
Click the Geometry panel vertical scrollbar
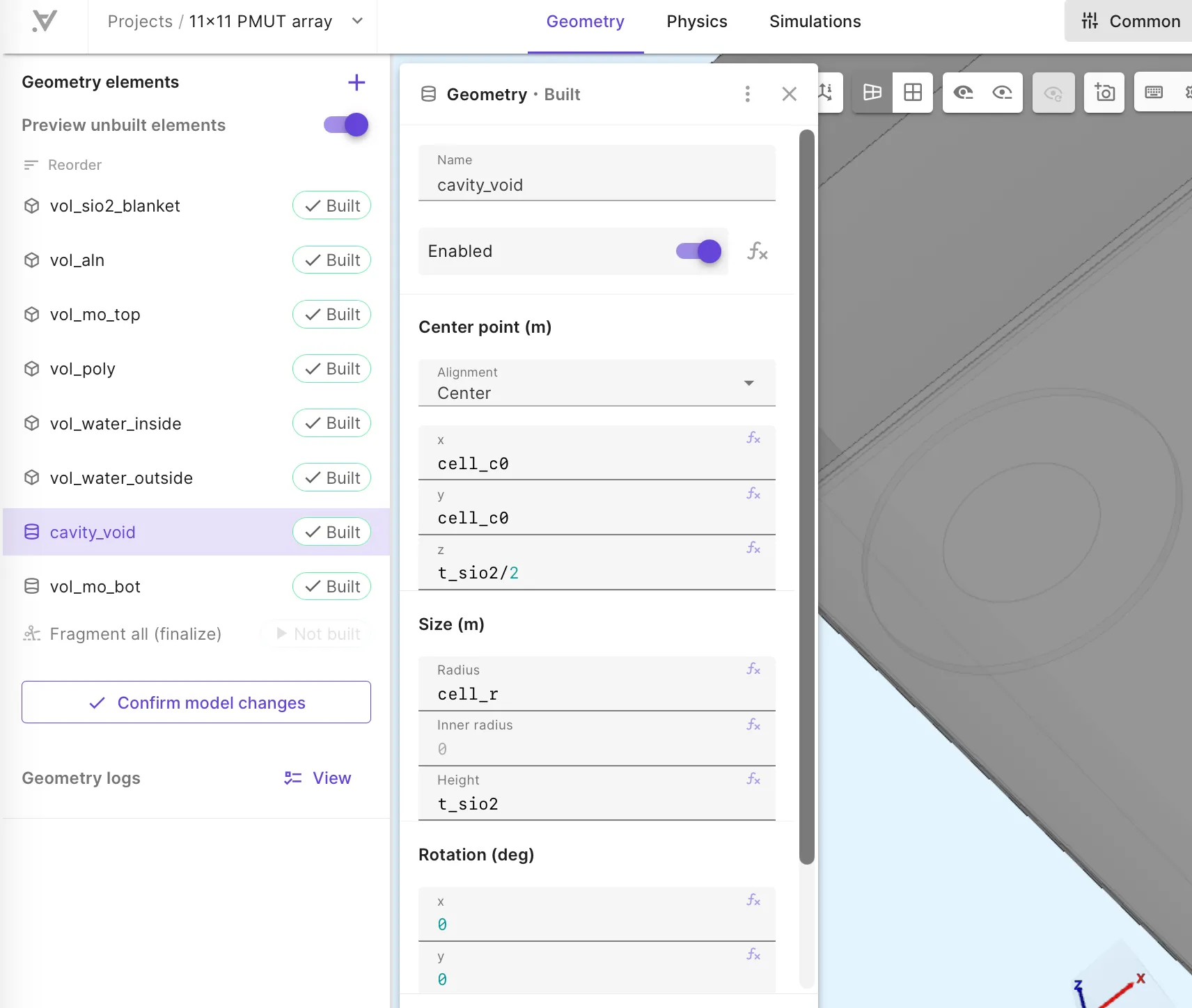[x=807, y=496]
